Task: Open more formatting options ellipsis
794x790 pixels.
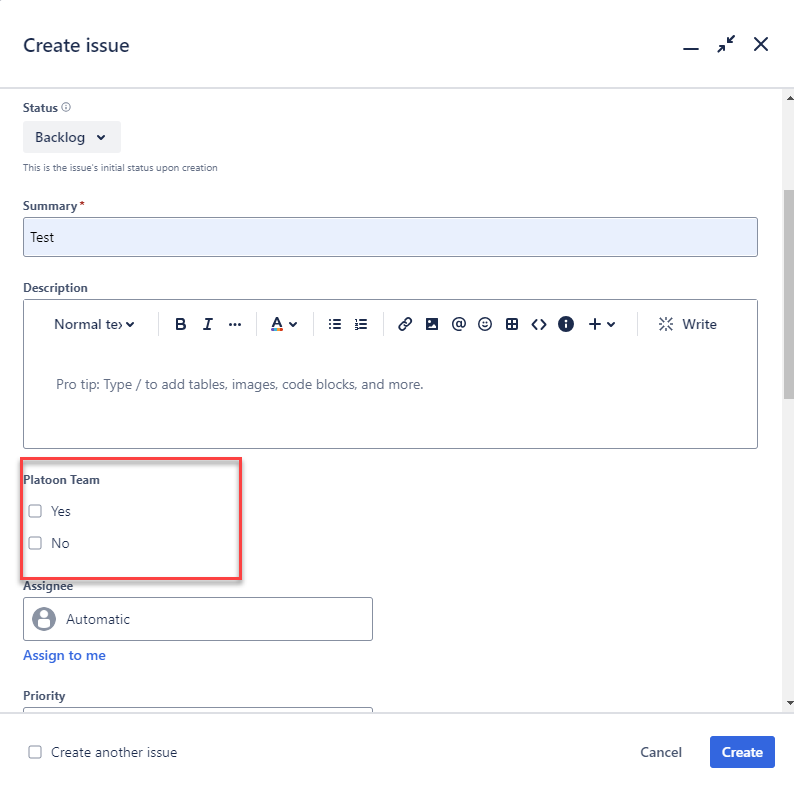Action: [x=235, y=324]
